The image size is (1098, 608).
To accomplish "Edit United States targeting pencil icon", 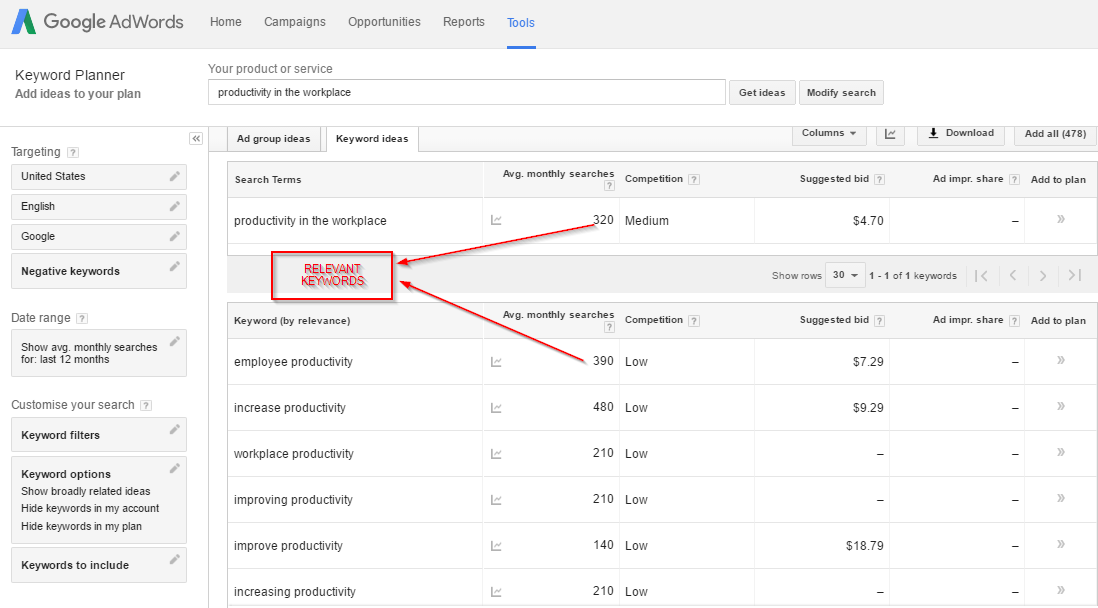I will (x=175, y=177).
